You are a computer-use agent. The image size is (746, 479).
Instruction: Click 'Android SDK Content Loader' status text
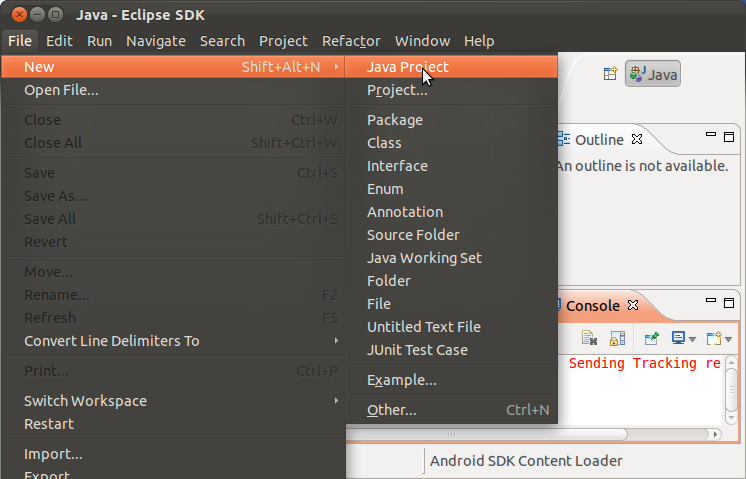(x=526, y=460)
